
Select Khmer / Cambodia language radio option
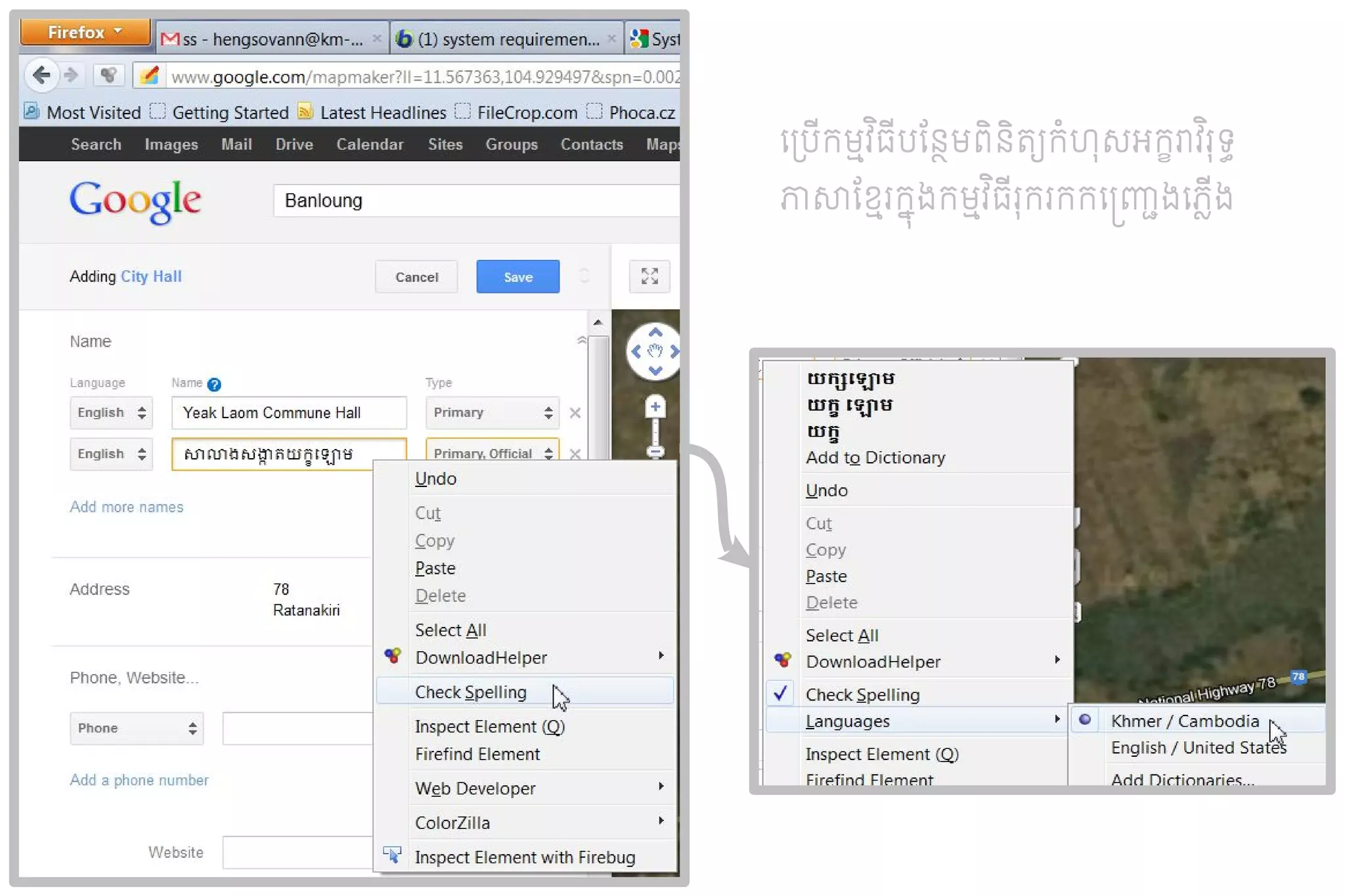click(1197, 721)
